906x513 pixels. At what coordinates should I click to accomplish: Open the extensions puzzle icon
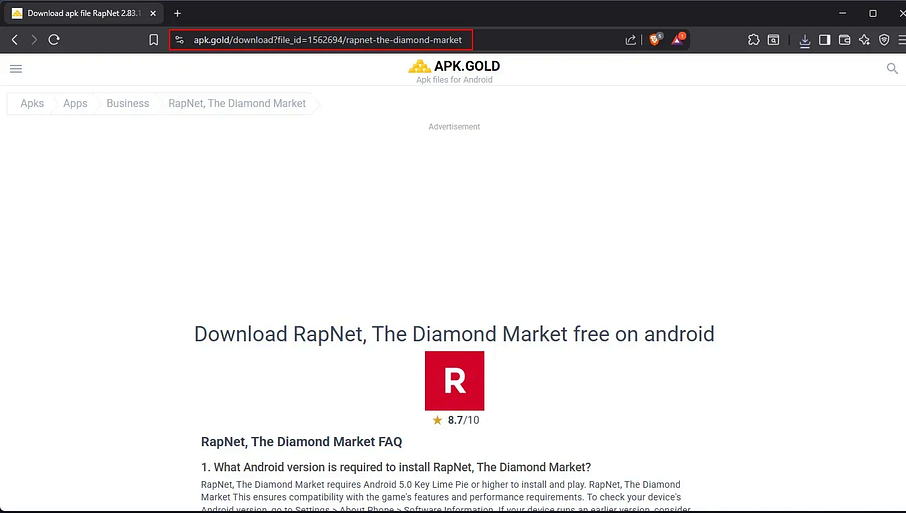pyautogui.click(x=753, y=40)
